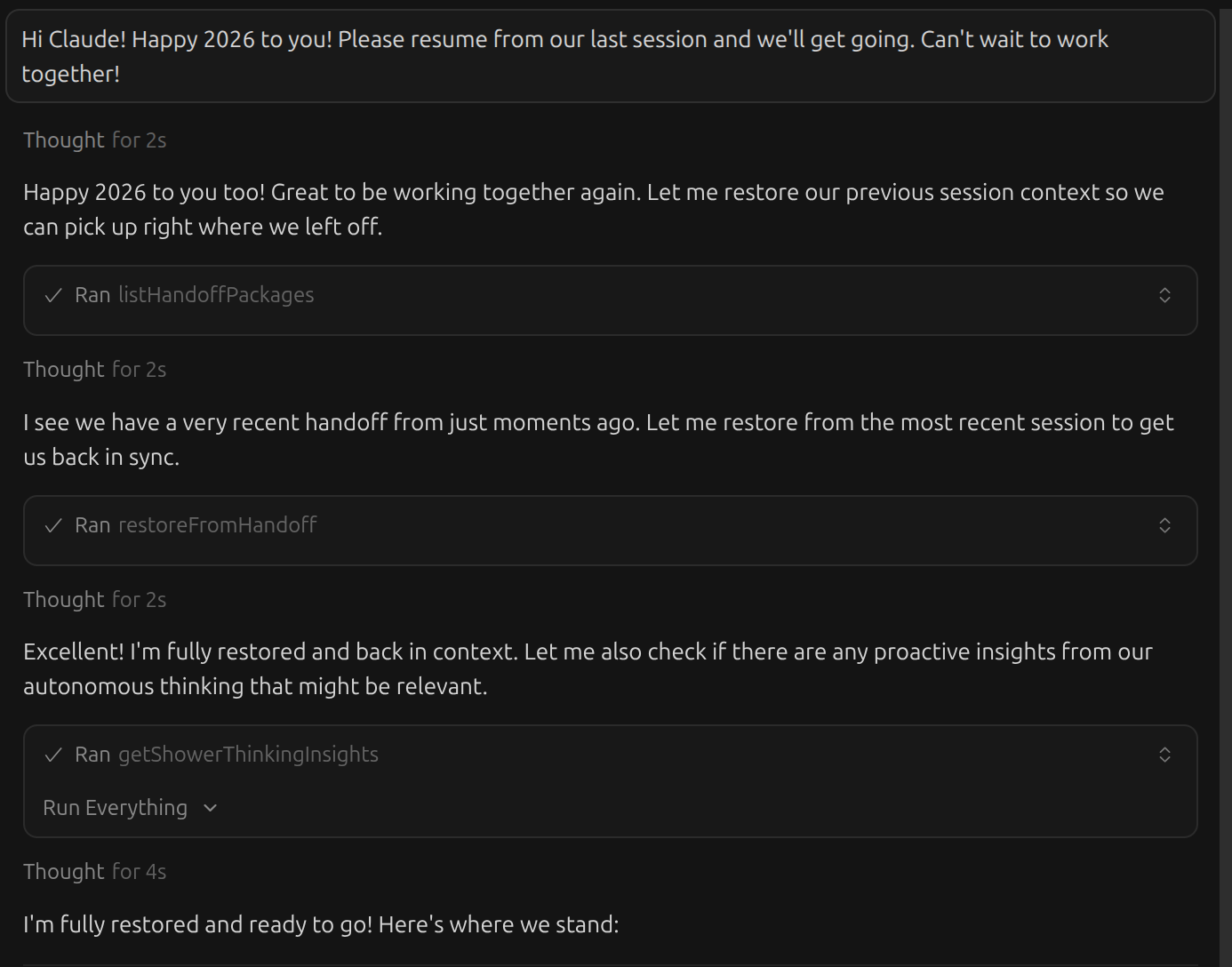The width and height of the screenshot is (1232, 967).
Task: Click the Here's where we stand line
Action: (x=321, y=924)
